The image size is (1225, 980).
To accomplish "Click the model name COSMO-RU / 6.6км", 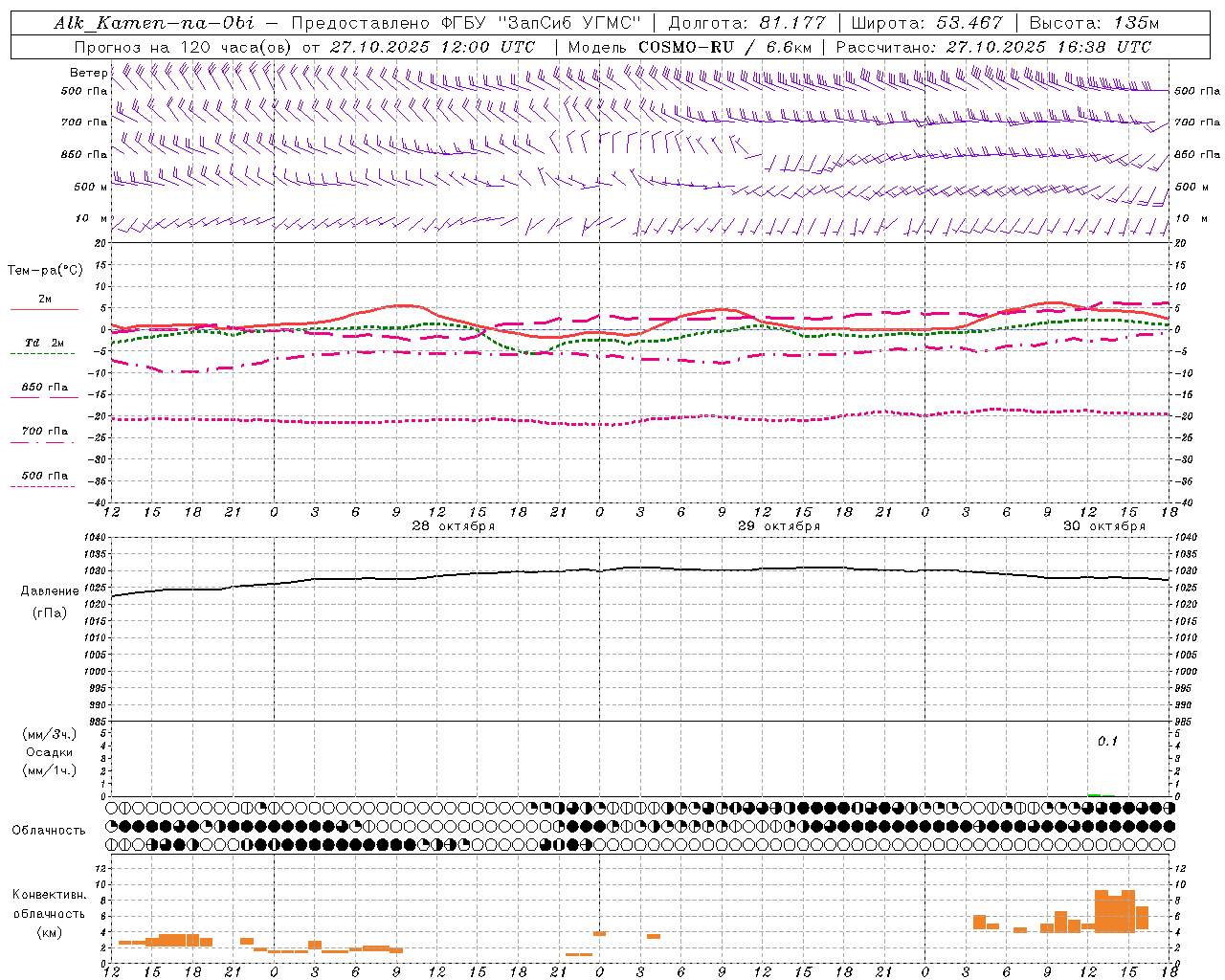I will click(x=725, y=47).
